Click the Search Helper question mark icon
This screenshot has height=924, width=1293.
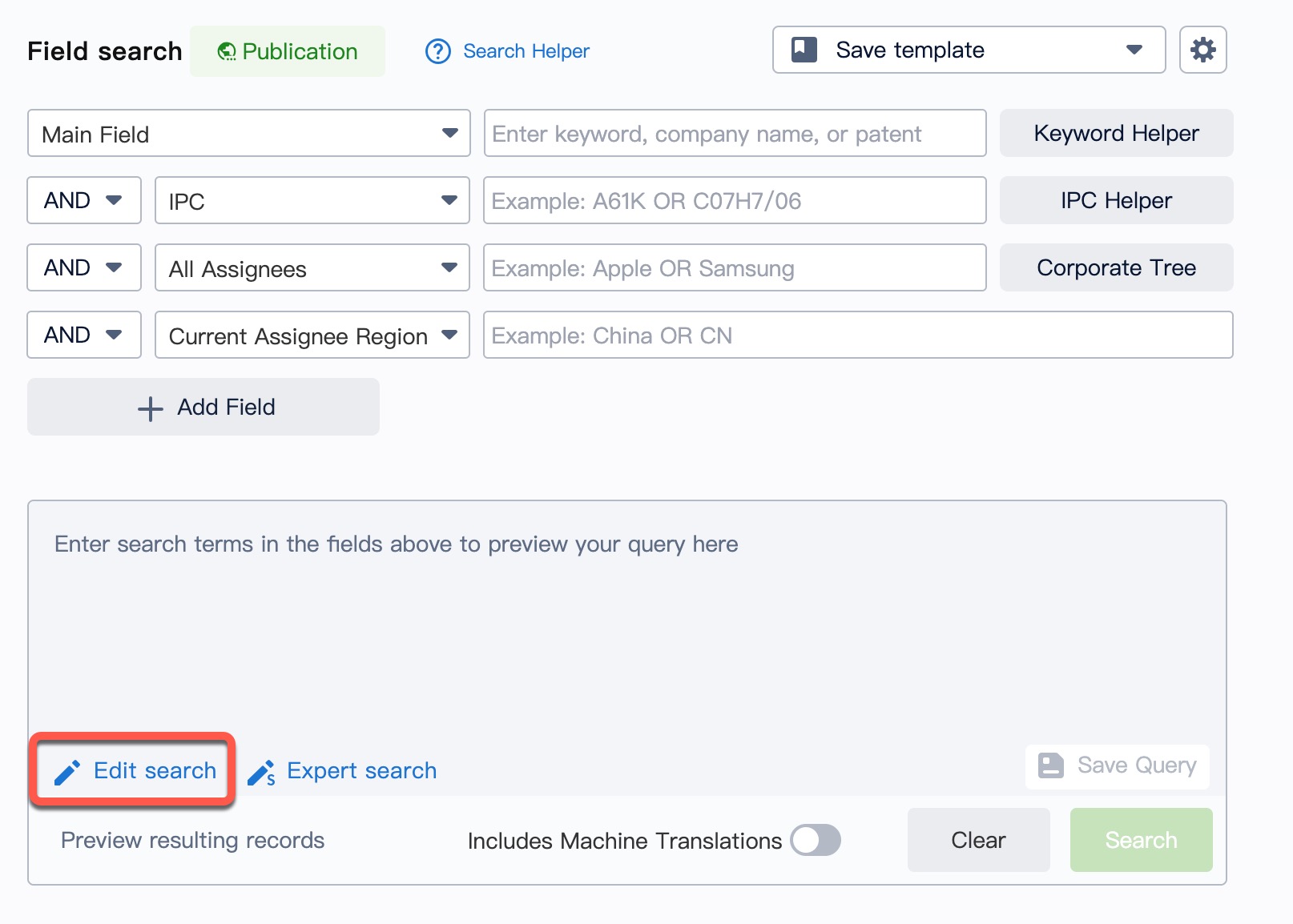tap(438, 51)
